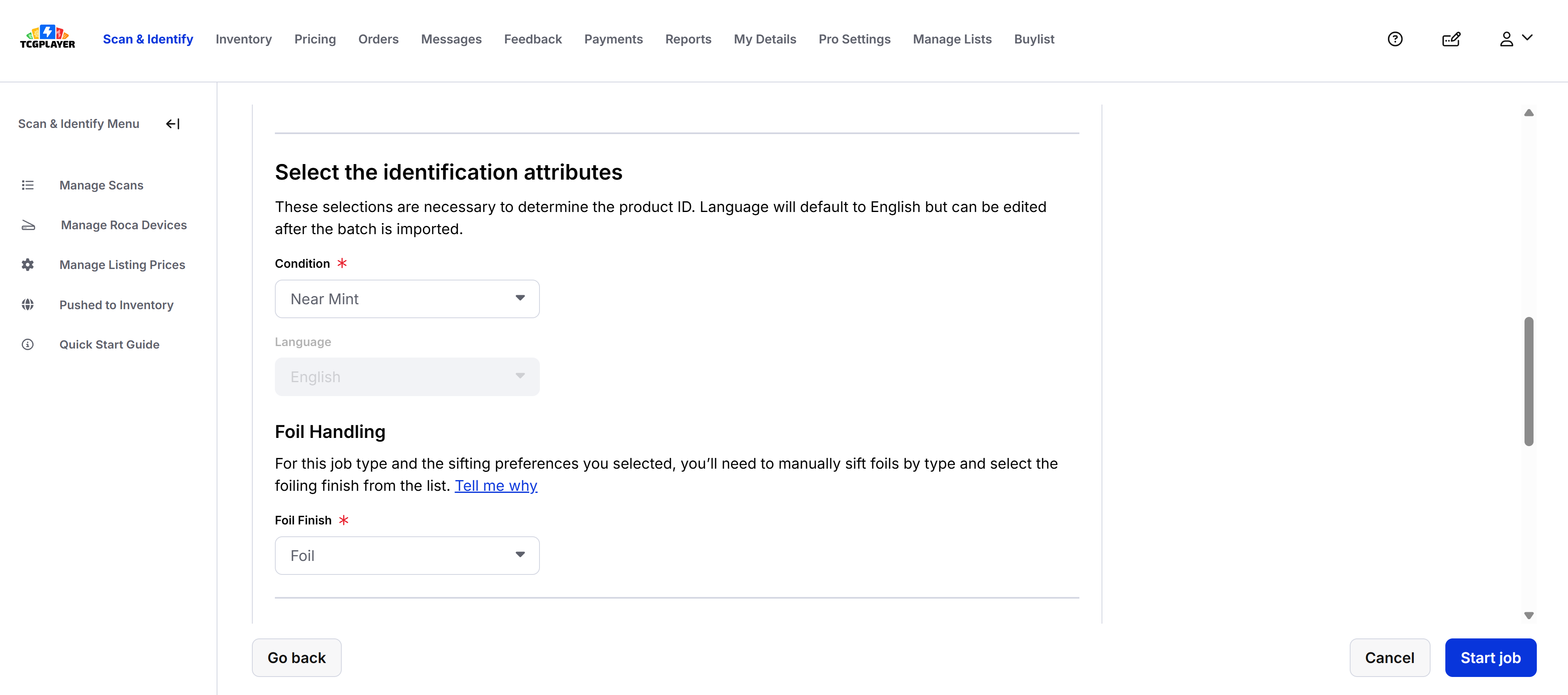Open the Pricing tab
This screenshot has height=695, width=1568.
coord(315,39)
